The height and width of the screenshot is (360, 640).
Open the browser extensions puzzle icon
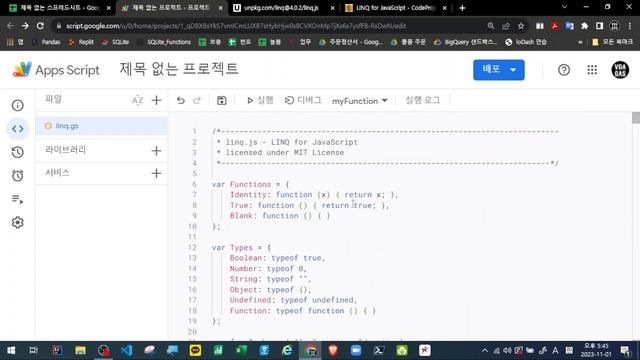tap(584, 26)
